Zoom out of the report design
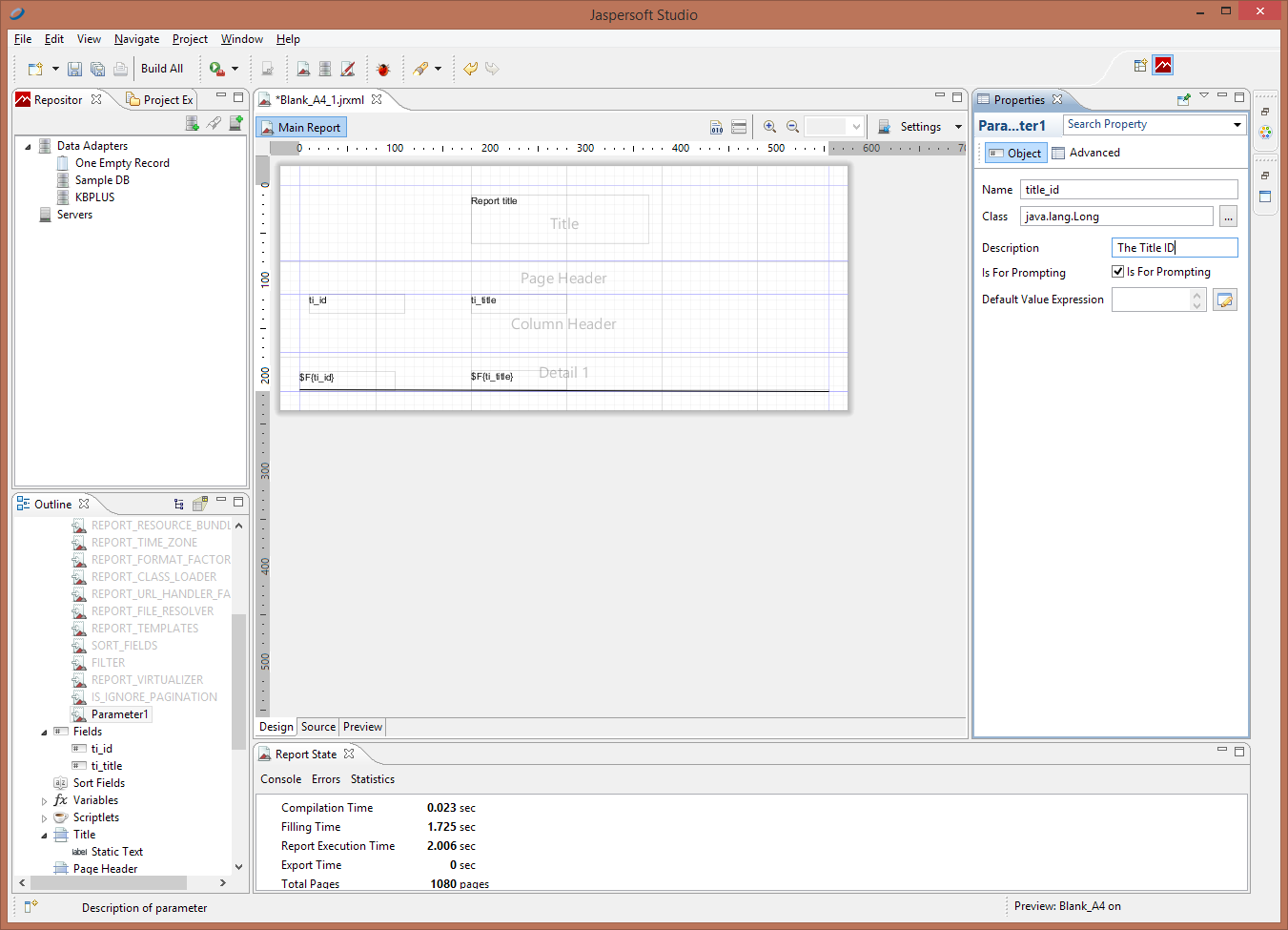 [792, 127]
